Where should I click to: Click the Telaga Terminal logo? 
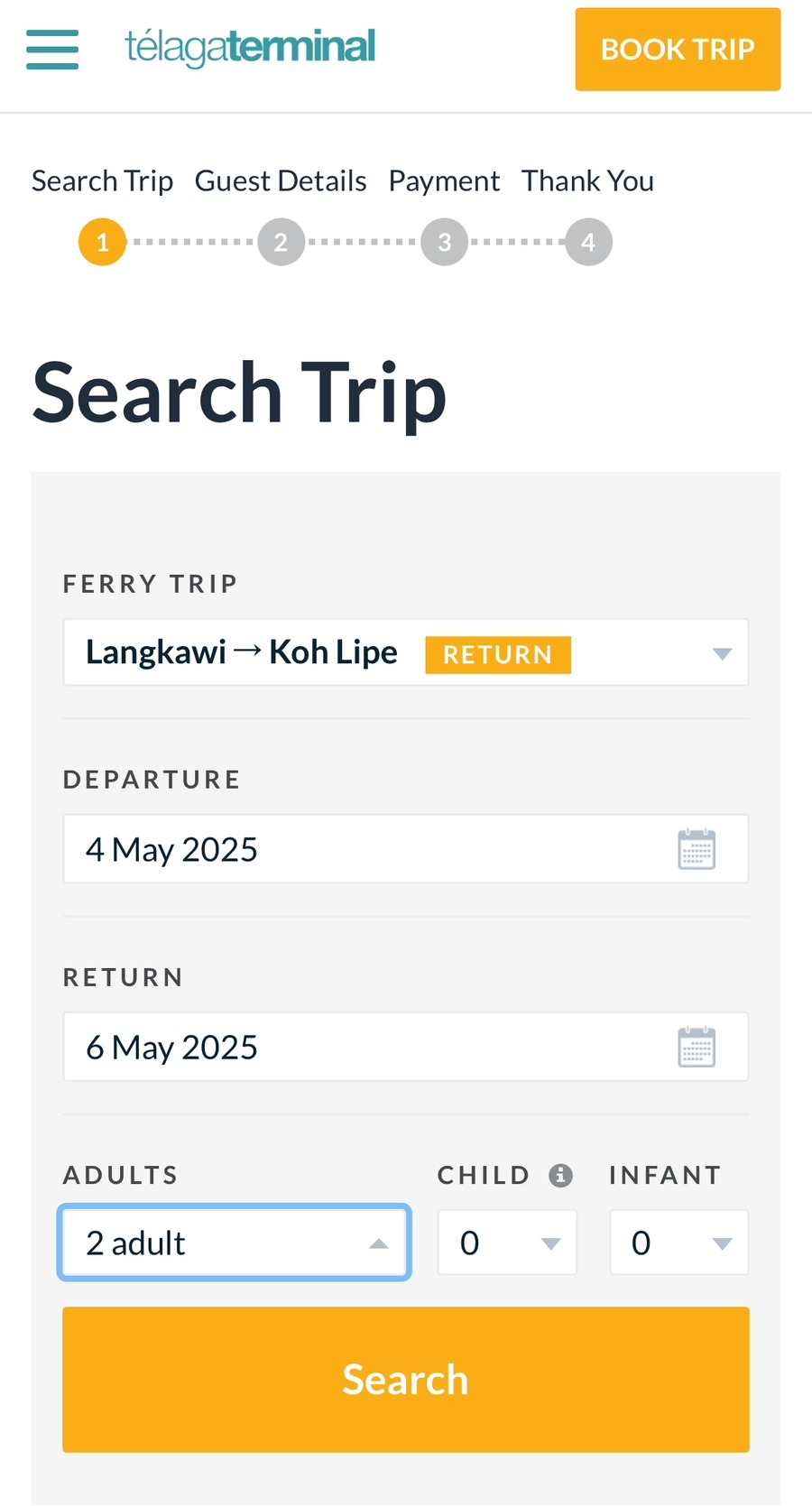point(250,48)
